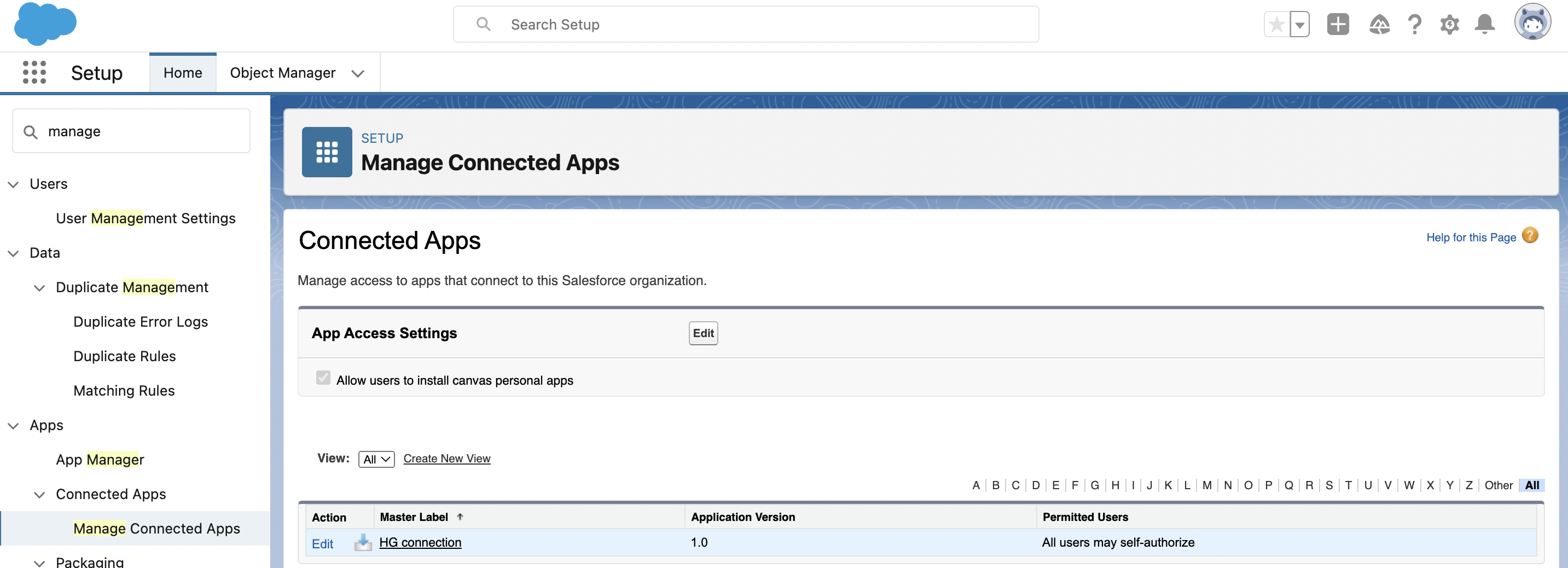This screenshot has height=568, width=1568.
Task: Open the Object Manager tab dropdown chevron
Action: click(358, 73)
